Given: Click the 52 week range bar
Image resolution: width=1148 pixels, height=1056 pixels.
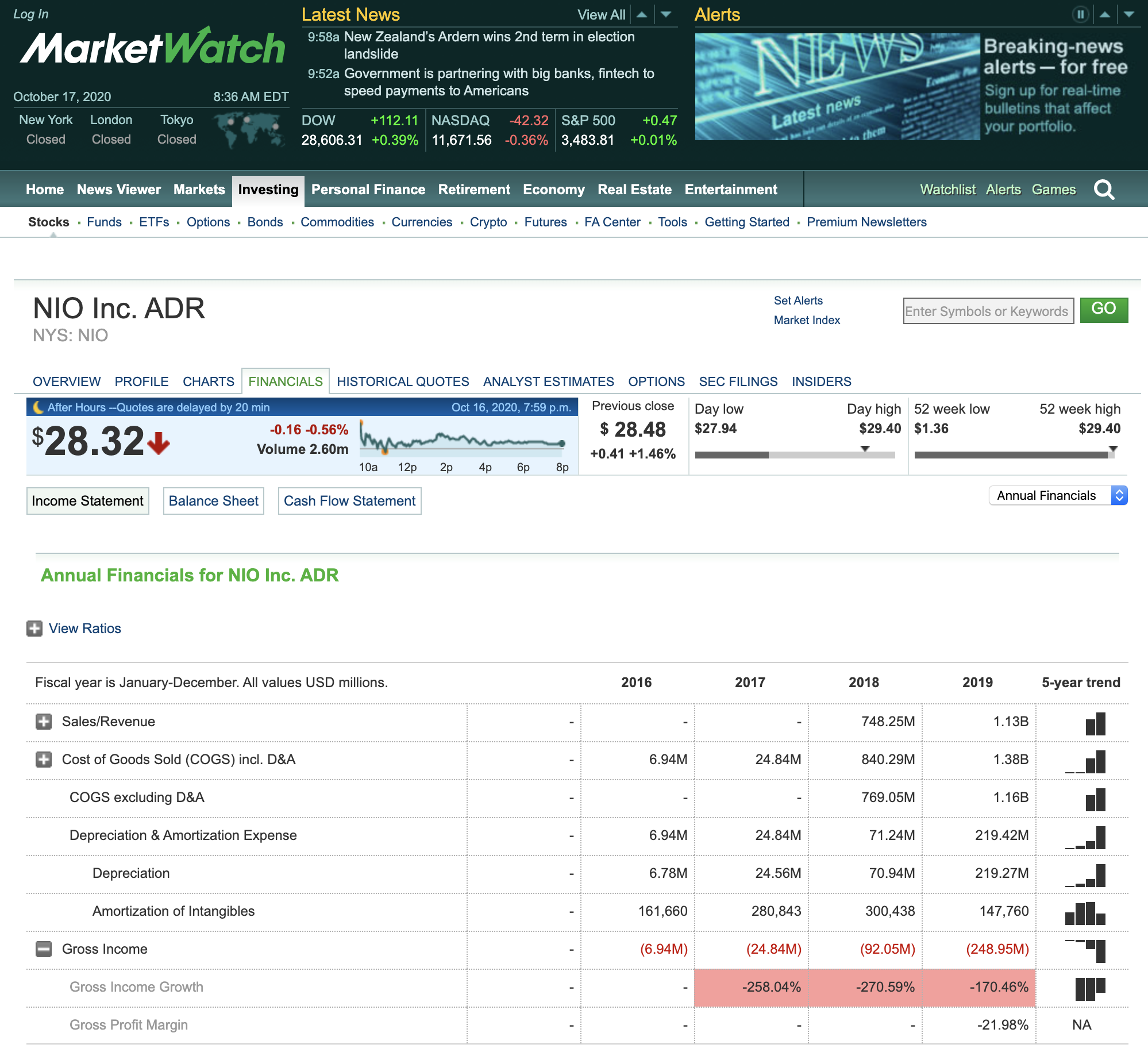Looking at the screenshot, I should click(1015, 455).
